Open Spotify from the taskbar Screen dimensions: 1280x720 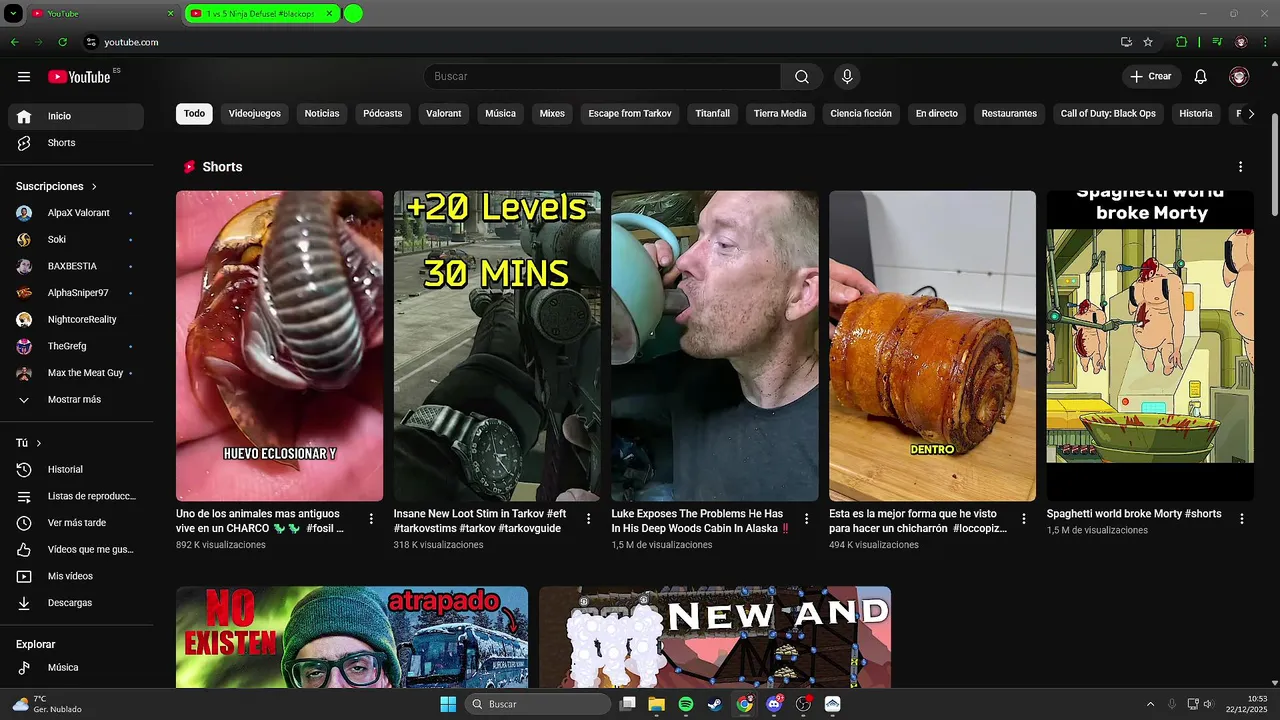tap(686, 704)
